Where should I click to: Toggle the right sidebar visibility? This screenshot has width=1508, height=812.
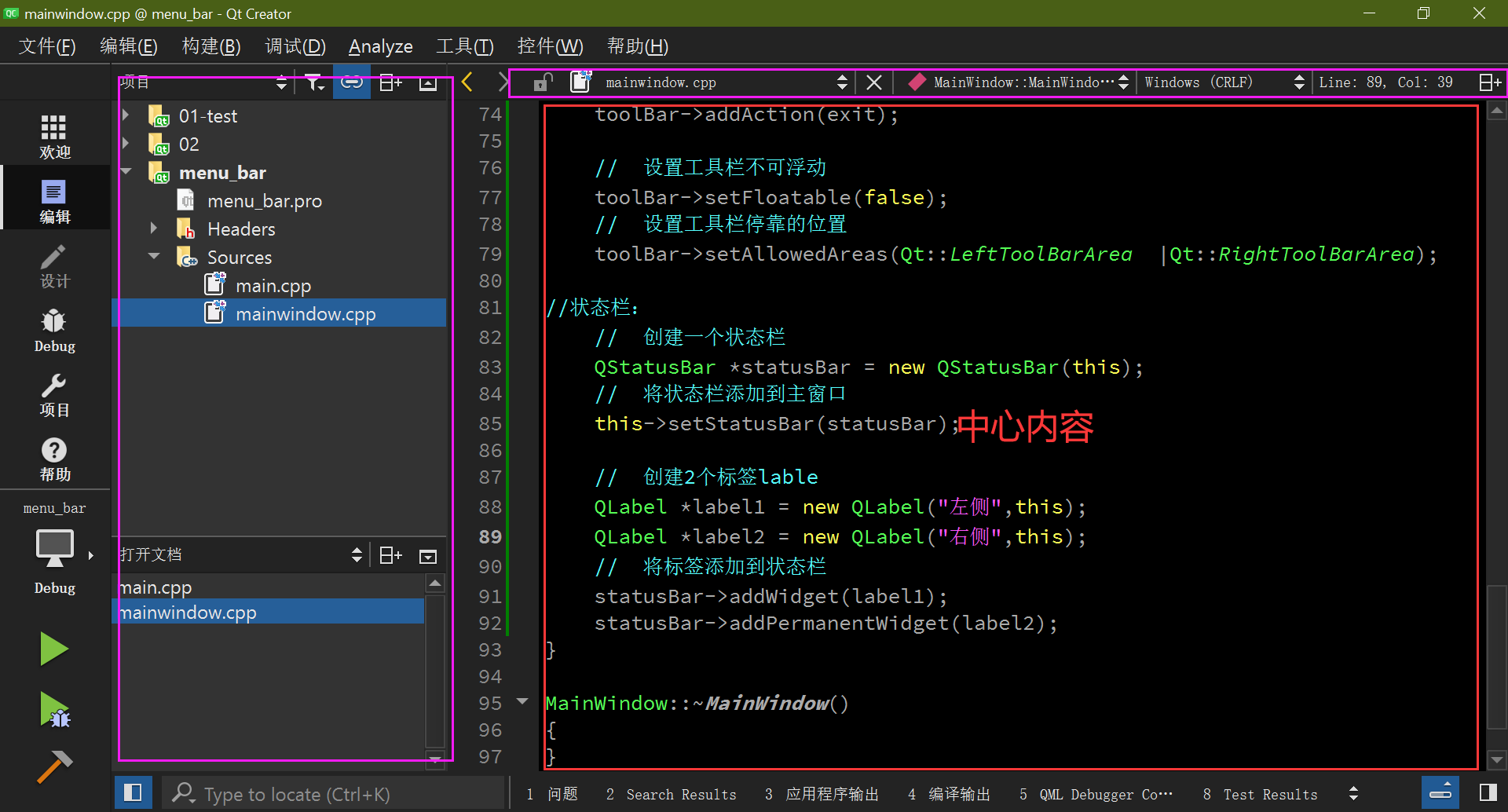pyautogui.click(x=1488, y=792)
